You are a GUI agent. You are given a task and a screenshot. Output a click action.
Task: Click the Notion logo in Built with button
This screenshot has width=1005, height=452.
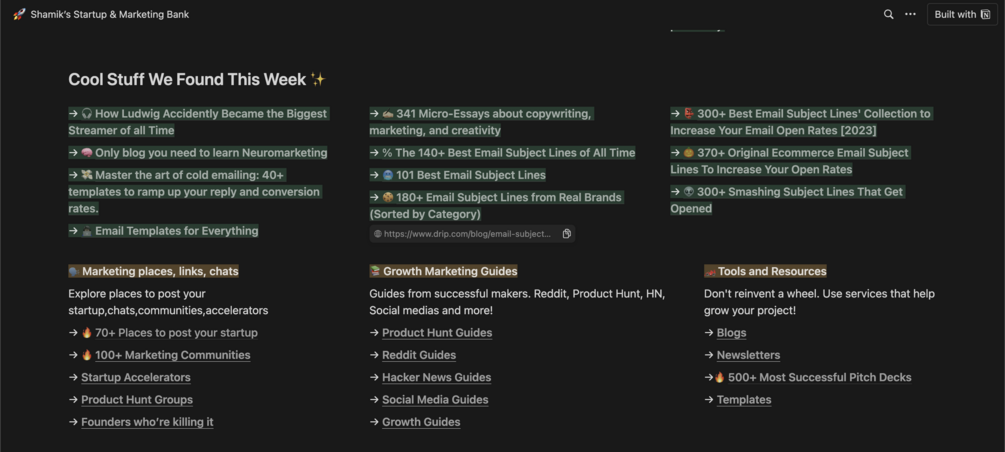(985, 14)
